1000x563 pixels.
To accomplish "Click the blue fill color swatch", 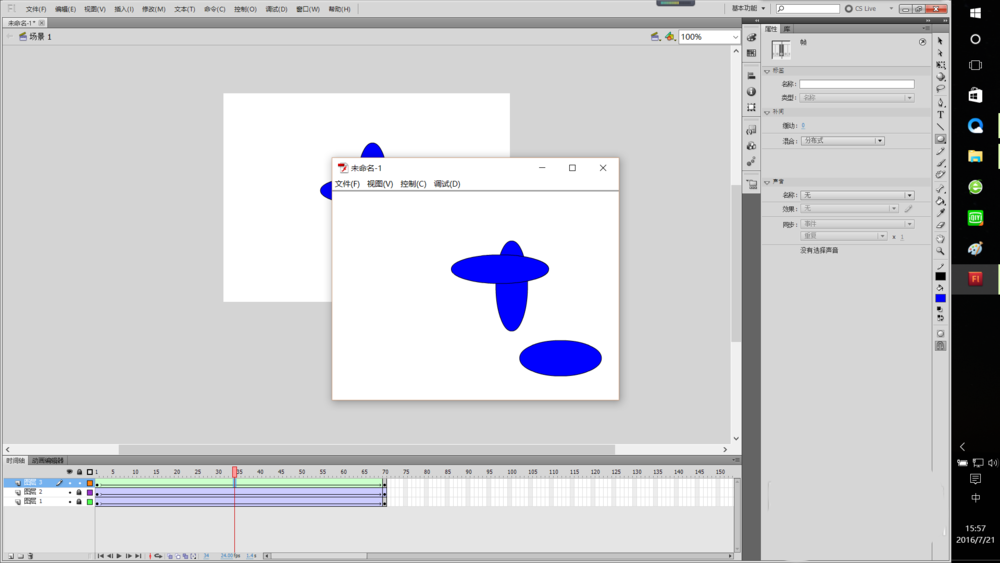I will coord(940,298).
